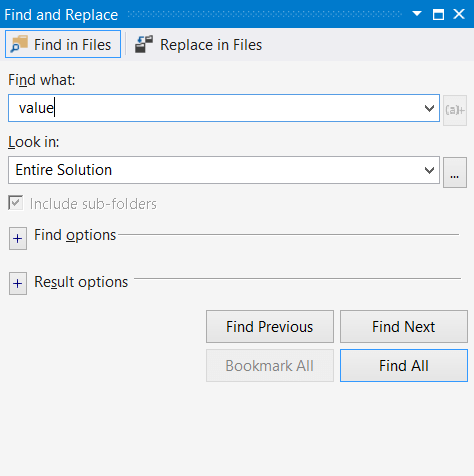Screen dimensions: 474x476
Task: Expand the Result options section
Action: click(x=18, y=284)
